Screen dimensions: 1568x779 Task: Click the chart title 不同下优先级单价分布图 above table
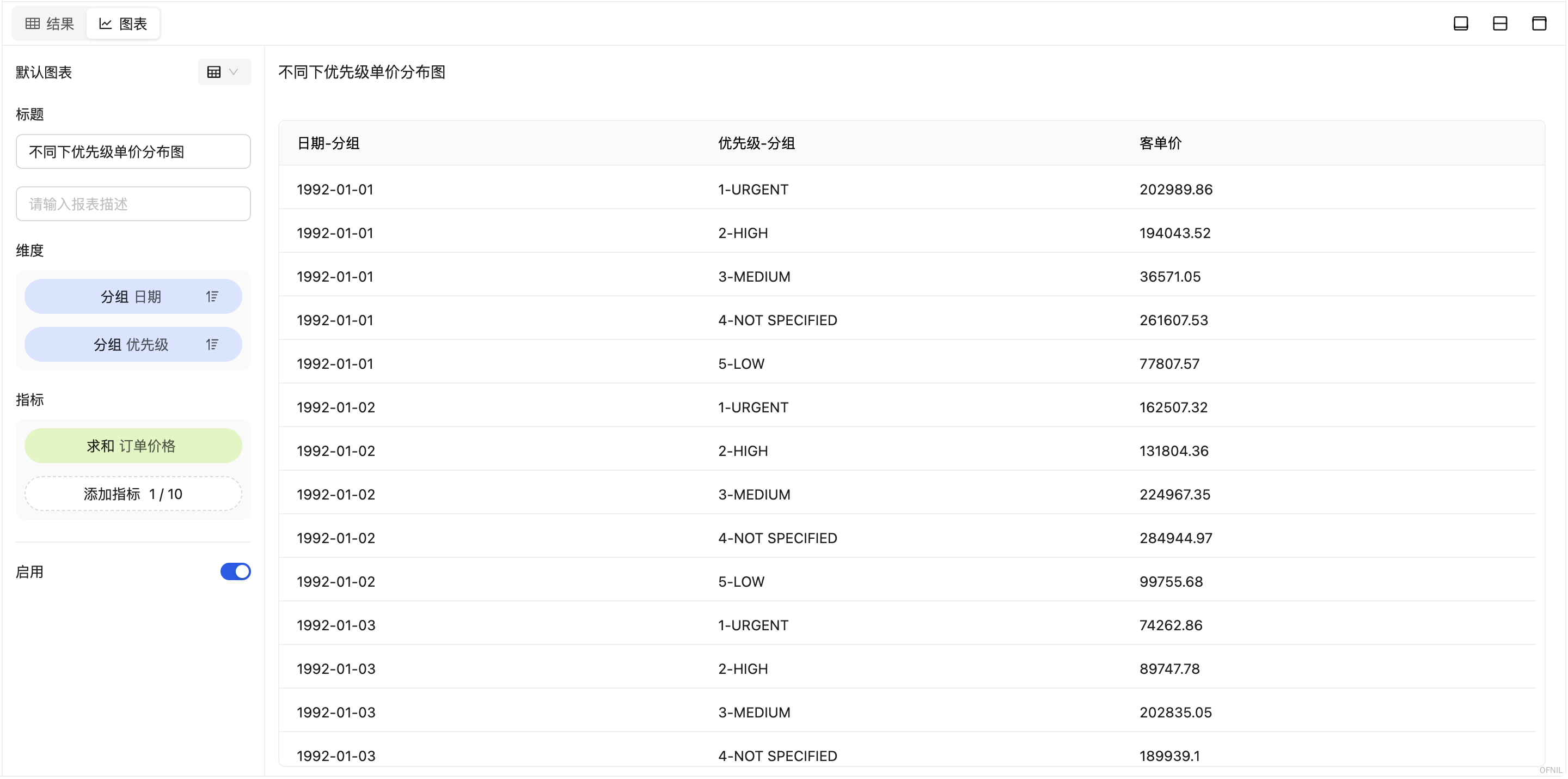coord(362,72)
